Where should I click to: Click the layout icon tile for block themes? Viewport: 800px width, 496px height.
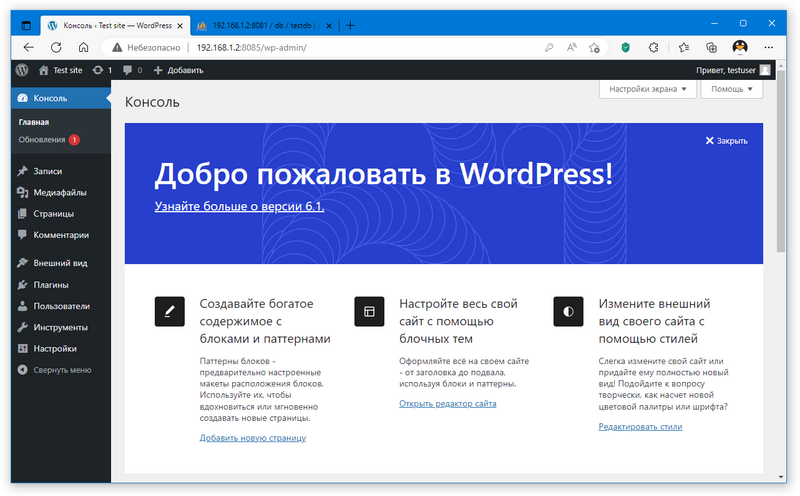369,311
